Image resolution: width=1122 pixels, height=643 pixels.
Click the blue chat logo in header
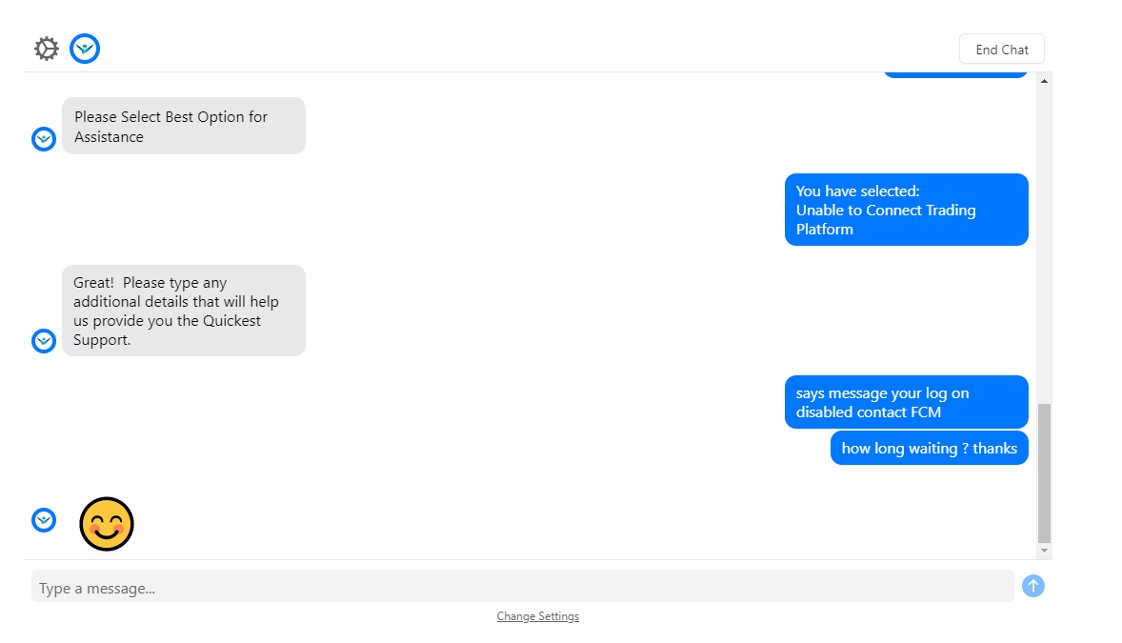pyautogui.click(x=84, y=49)
